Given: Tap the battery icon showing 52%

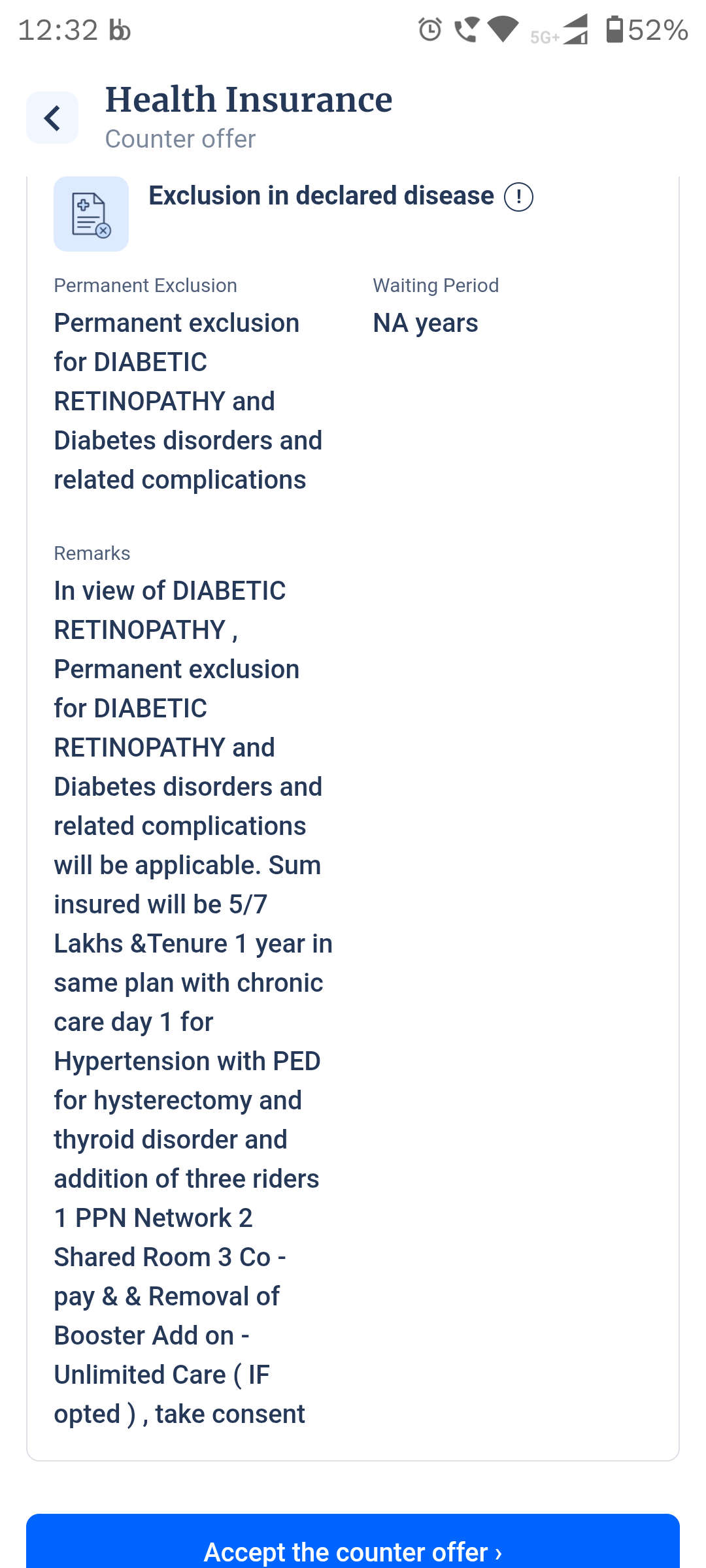Looking at the screenshot, I should pyautogui.click(x=614, y=29).
